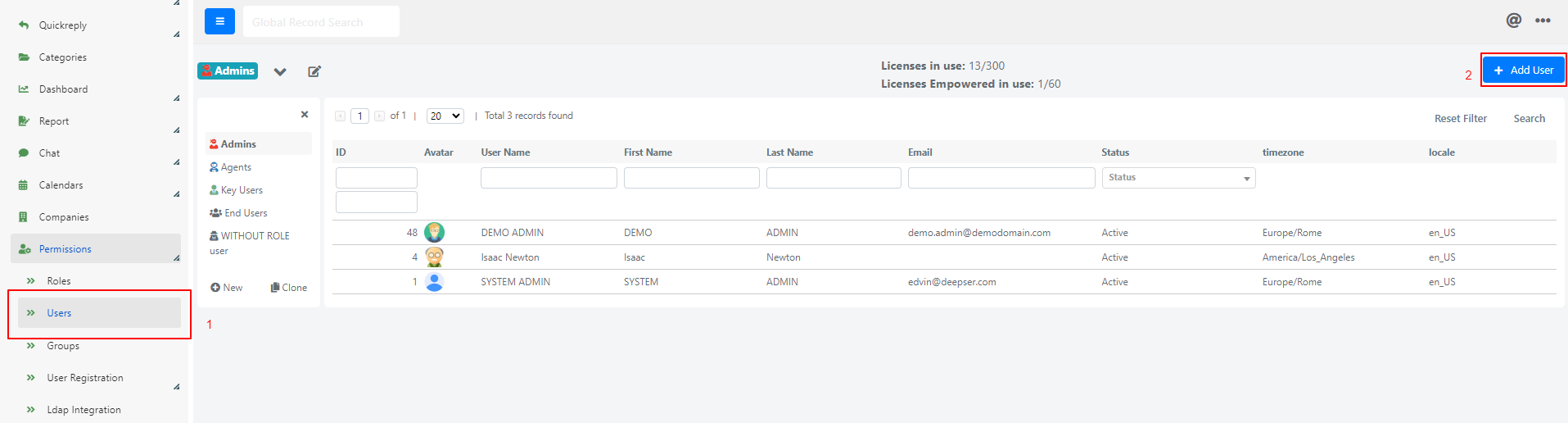Open the Status filter dropdown

[1178, 178]
